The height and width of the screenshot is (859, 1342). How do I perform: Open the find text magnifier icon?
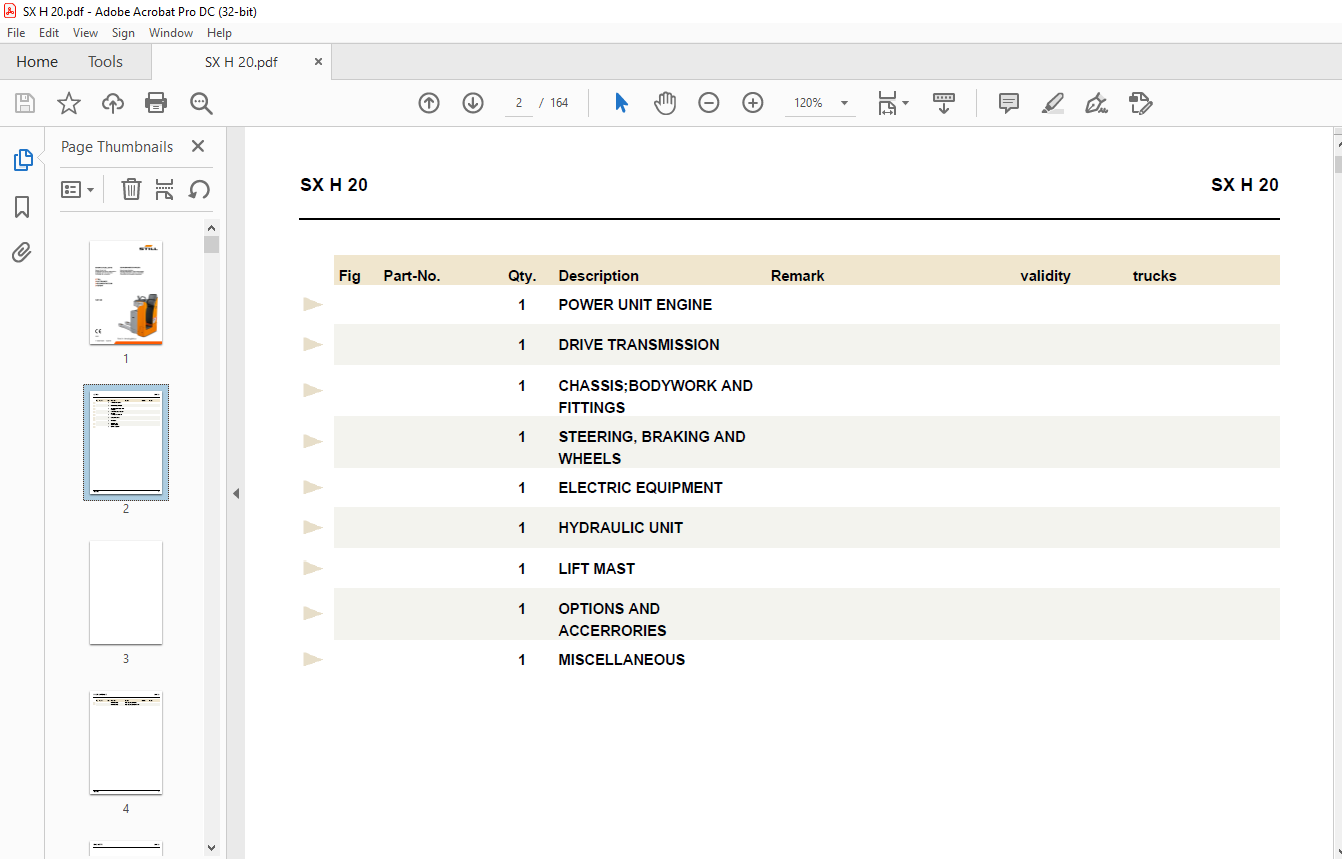pos(201,103)
